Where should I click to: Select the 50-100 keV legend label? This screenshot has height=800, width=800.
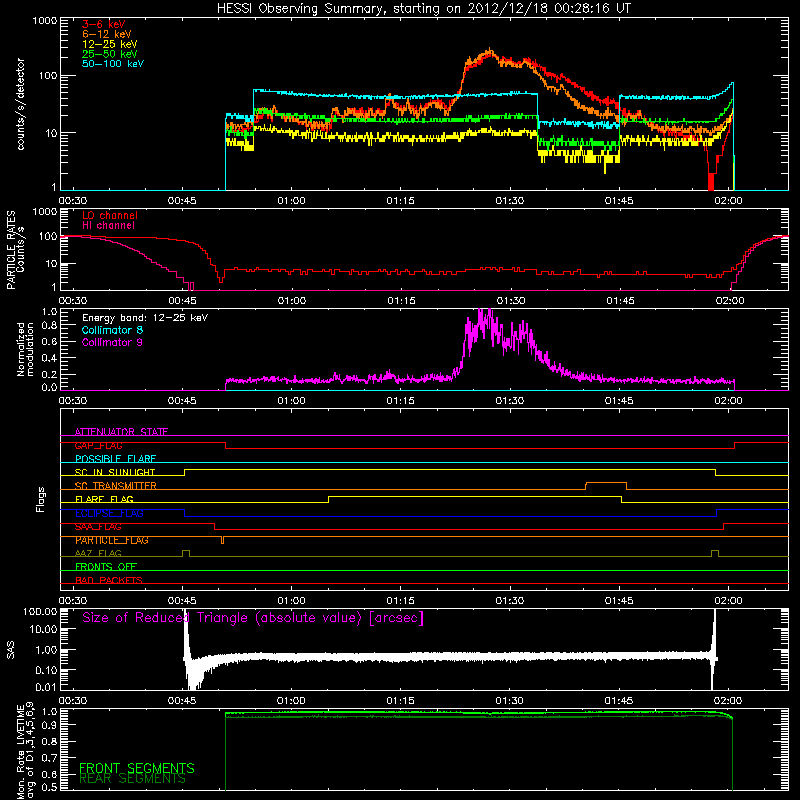pos(113,64)
